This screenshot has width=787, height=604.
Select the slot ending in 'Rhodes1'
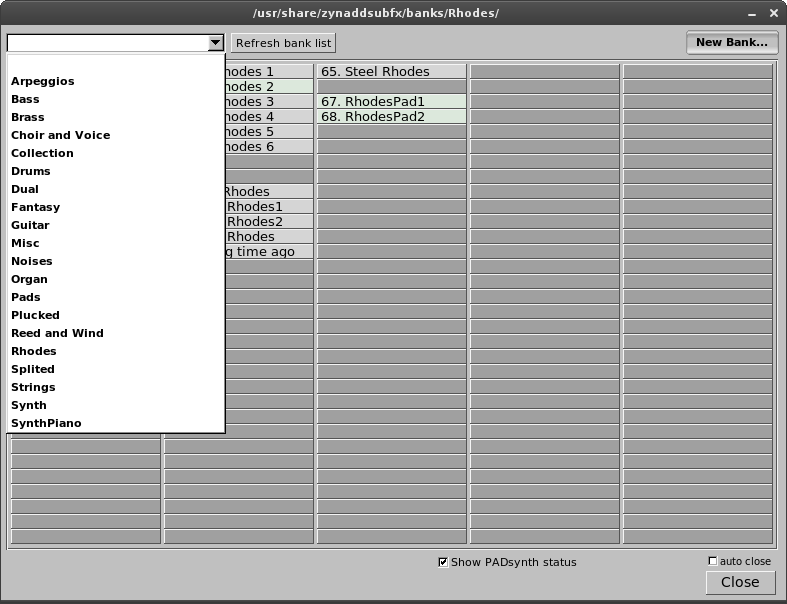(269, 206)
